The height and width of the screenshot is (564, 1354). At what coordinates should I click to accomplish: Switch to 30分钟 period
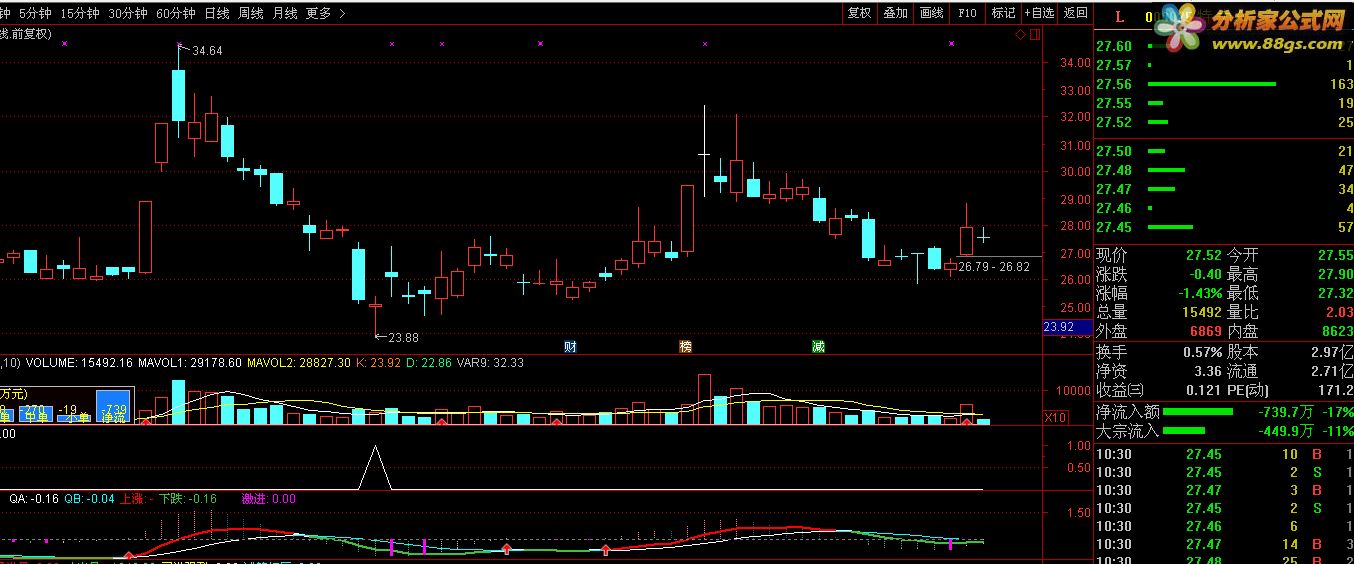128,13
